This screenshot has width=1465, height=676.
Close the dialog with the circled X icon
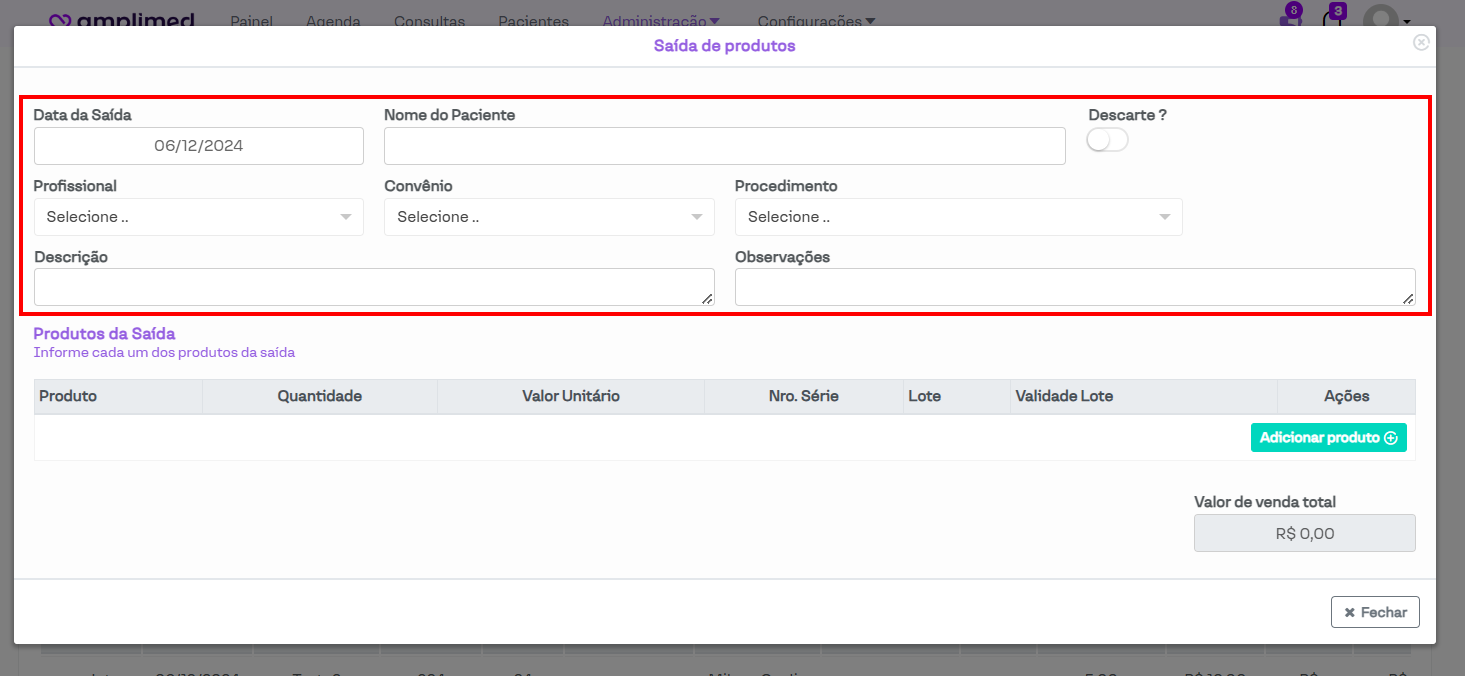1420,42
